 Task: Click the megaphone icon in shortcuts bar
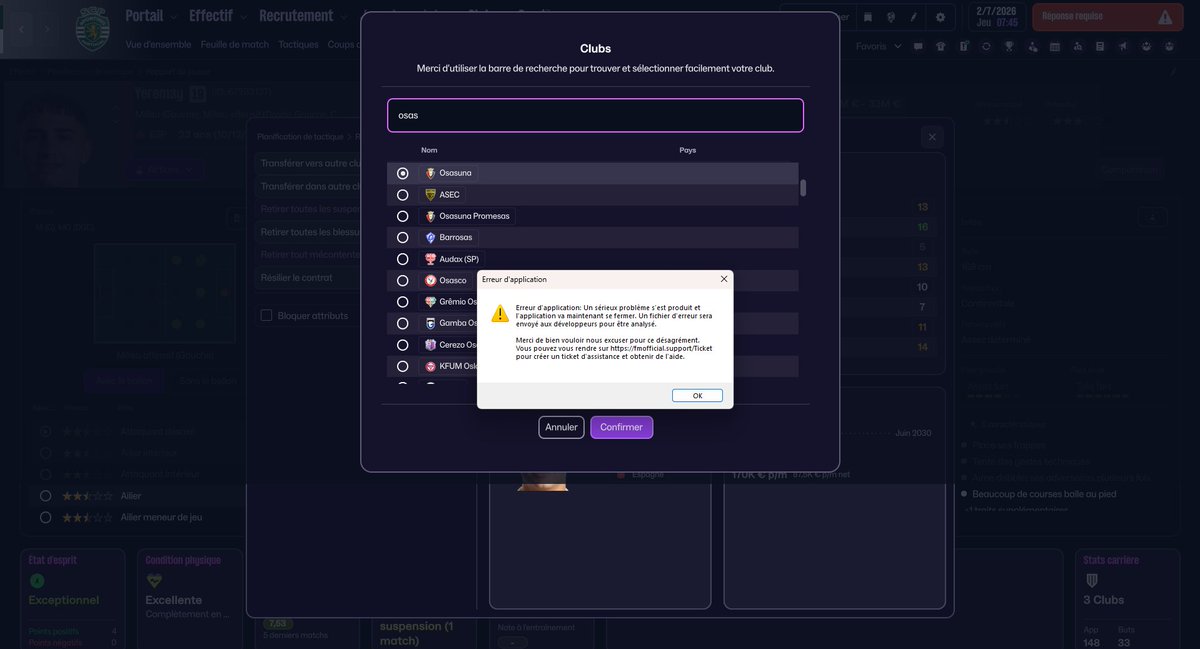(x=1123, y=46)
